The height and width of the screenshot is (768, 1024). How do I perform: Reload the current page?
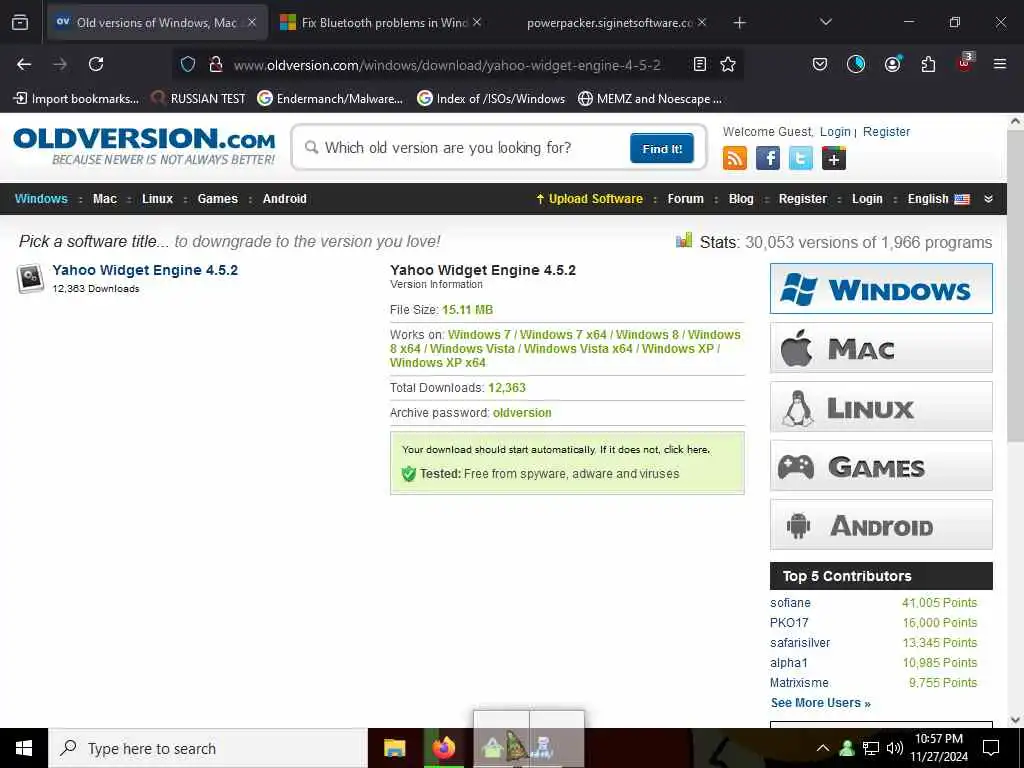[96, 64]
